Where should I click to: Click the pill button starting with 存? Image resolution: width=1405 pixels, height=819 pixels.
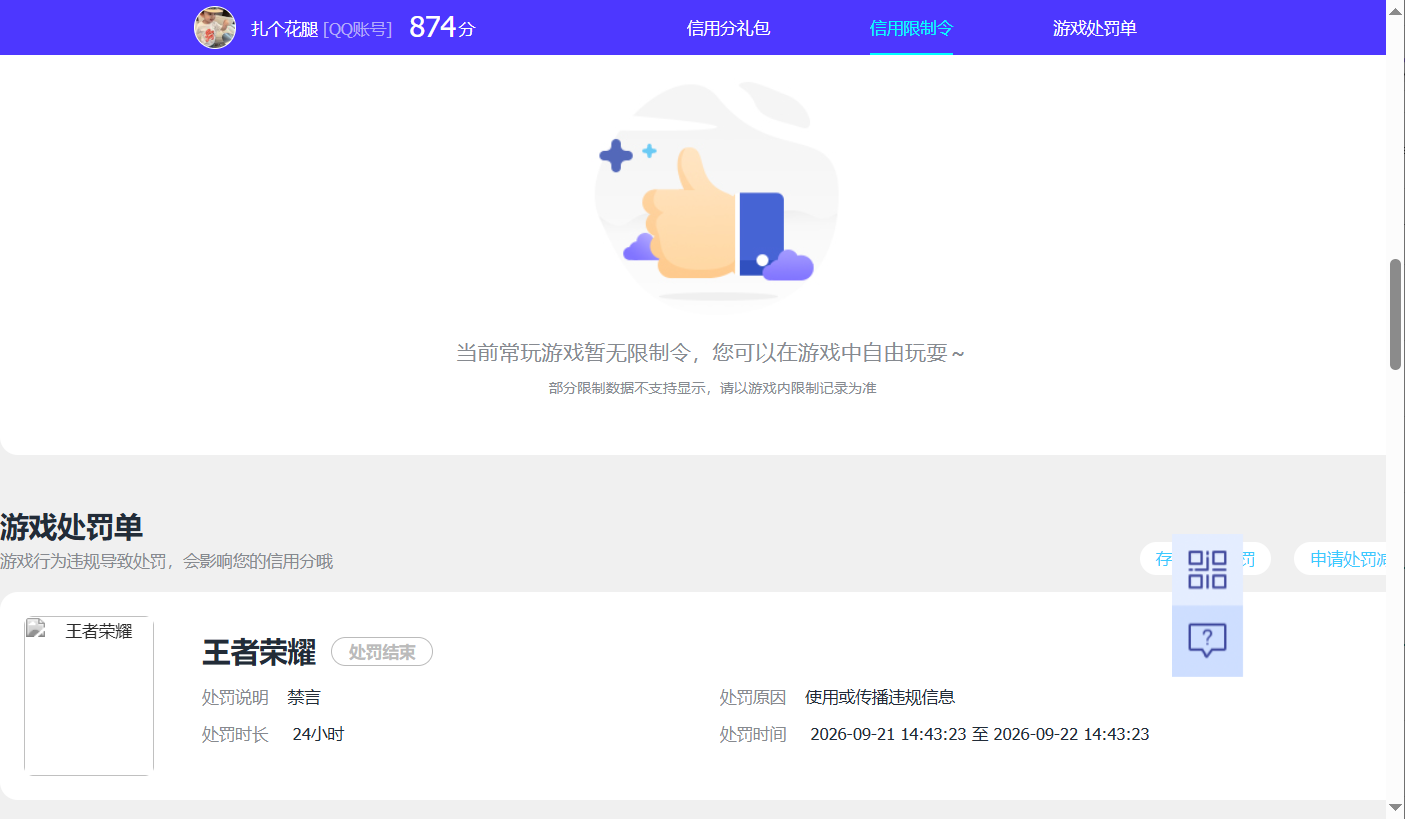tap(1205, 559)
